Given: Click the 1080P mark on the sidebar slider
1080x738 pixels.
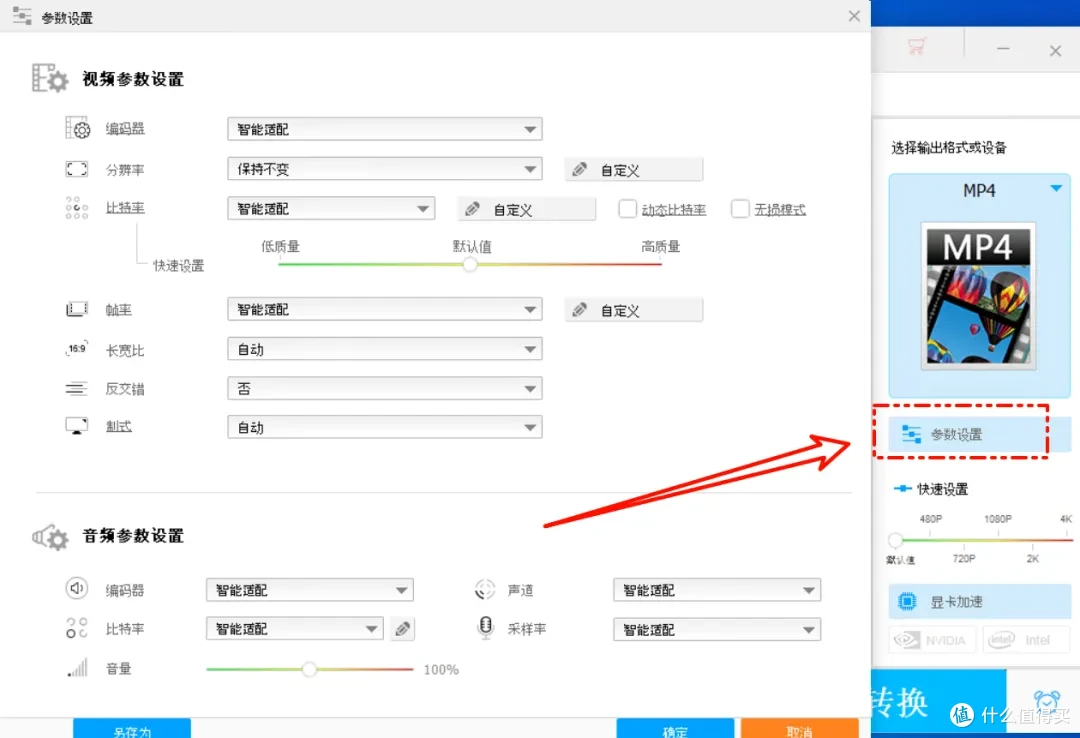Looking at the screenshot, I should 997,518.
